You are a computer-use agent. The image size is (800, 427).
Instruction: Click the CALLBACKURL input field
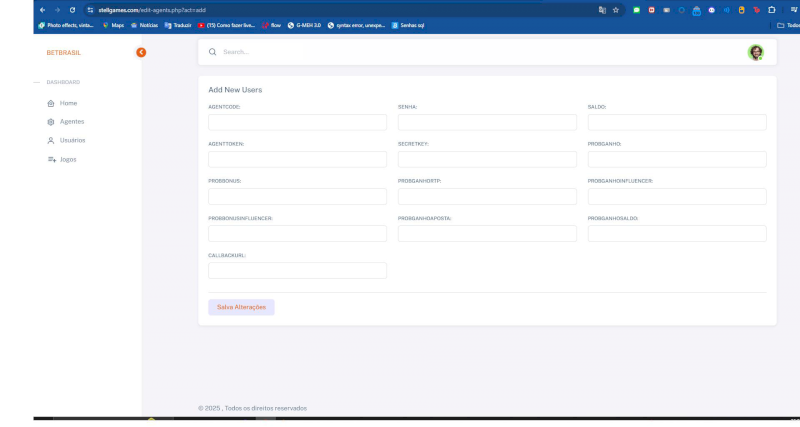pos(297,270)
